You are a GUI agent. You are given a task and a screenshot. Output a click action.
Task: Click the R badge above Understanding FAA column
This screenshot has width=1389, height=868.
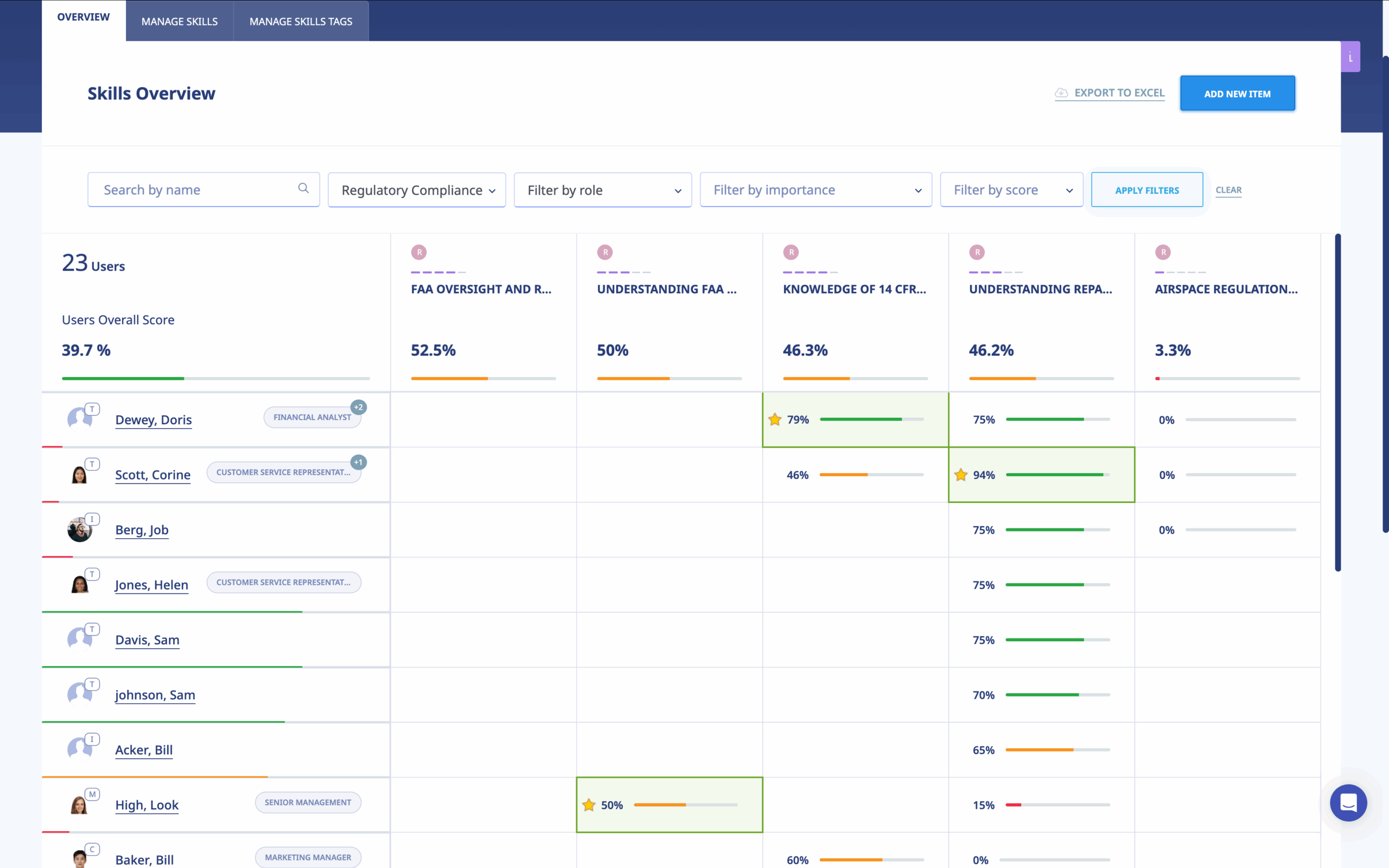point(605,252)
